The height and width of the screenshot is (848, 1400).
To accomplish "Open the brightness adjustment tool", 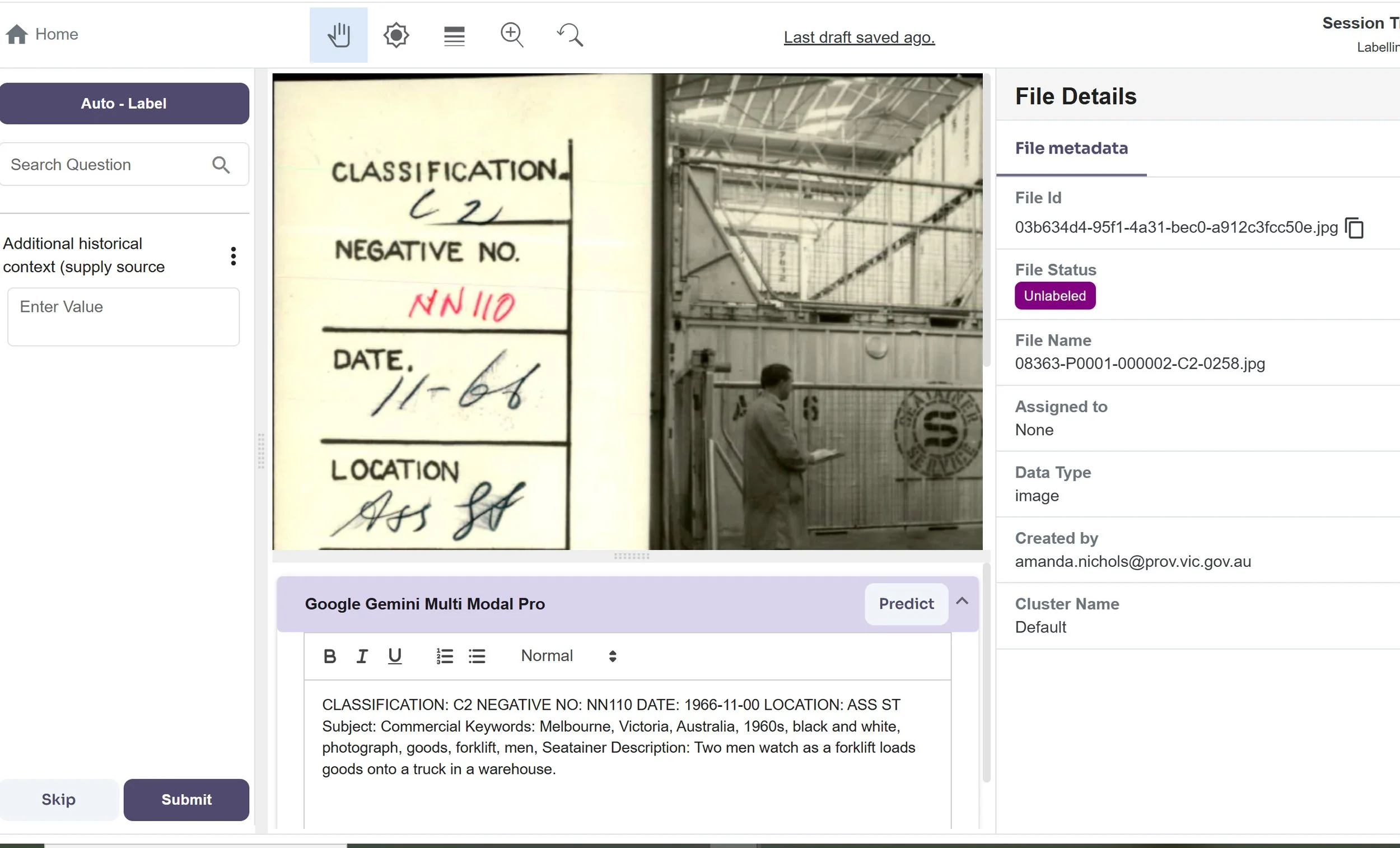I will tap(396, 35).
